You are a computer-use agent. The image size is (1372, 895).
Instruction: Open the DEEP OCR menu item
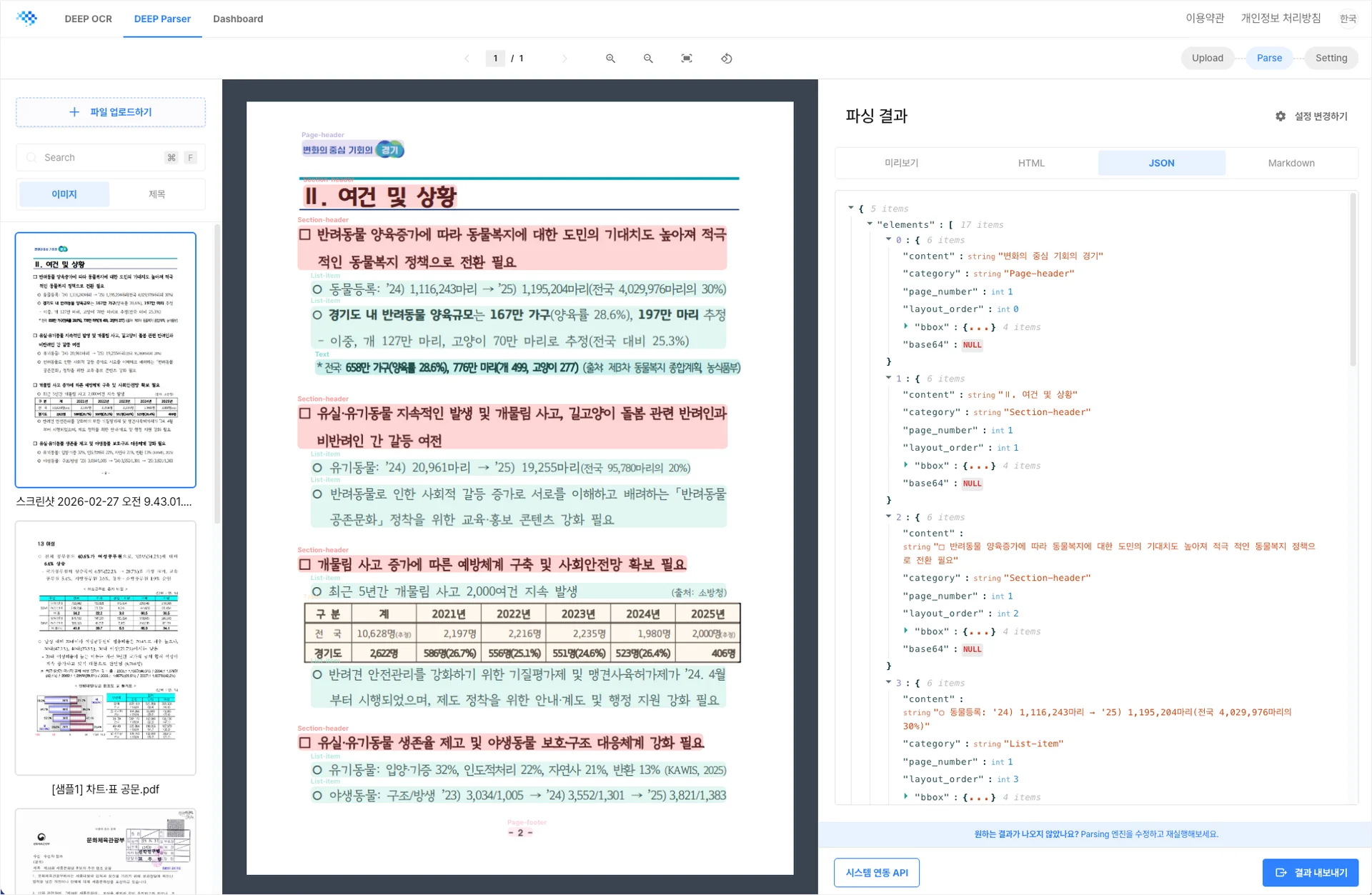tap(89, 19)
